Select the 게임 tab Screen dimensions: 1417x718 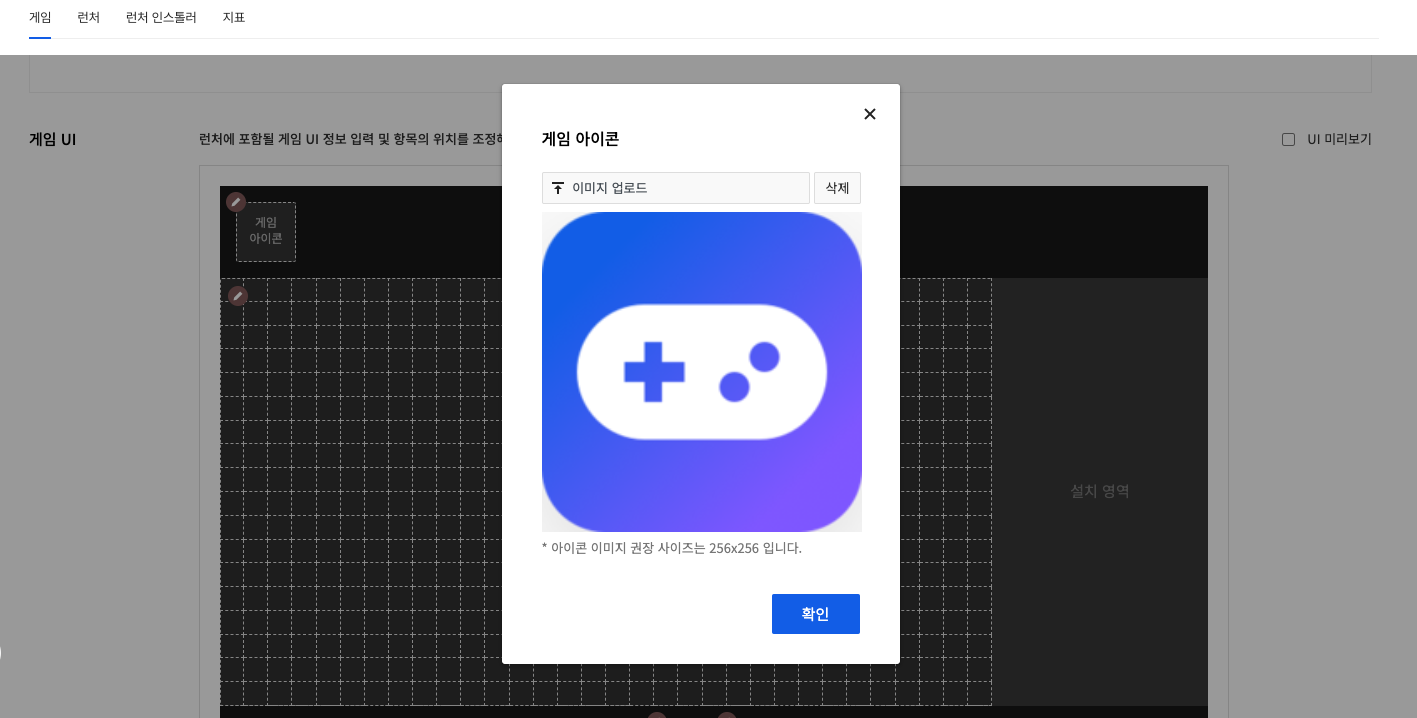pyautogui.click(x=40, y=17)
